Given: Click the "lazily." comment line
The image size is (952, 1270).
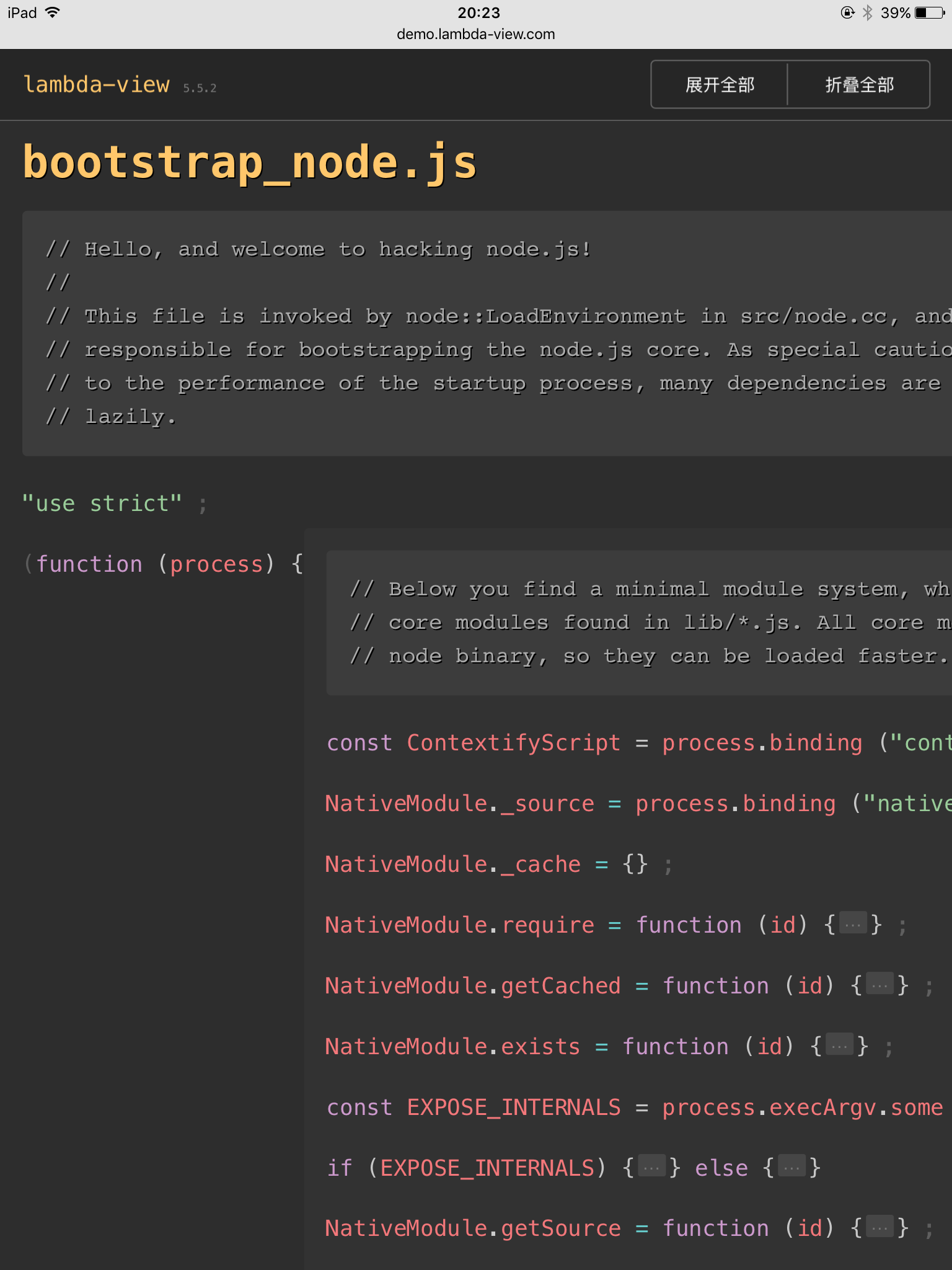Looking at the screenshot, I should pyautogui.click(x=112, y=417).
